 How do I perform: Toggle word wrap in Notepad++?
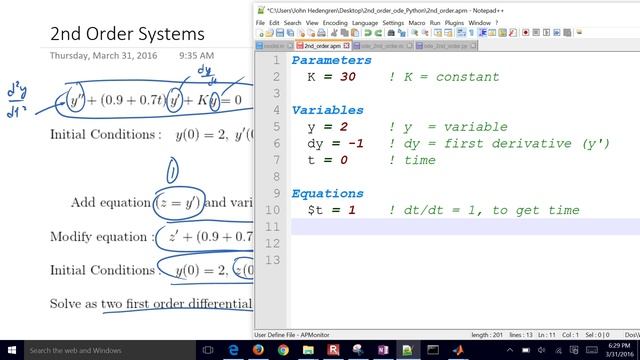(x=461, y=33)
